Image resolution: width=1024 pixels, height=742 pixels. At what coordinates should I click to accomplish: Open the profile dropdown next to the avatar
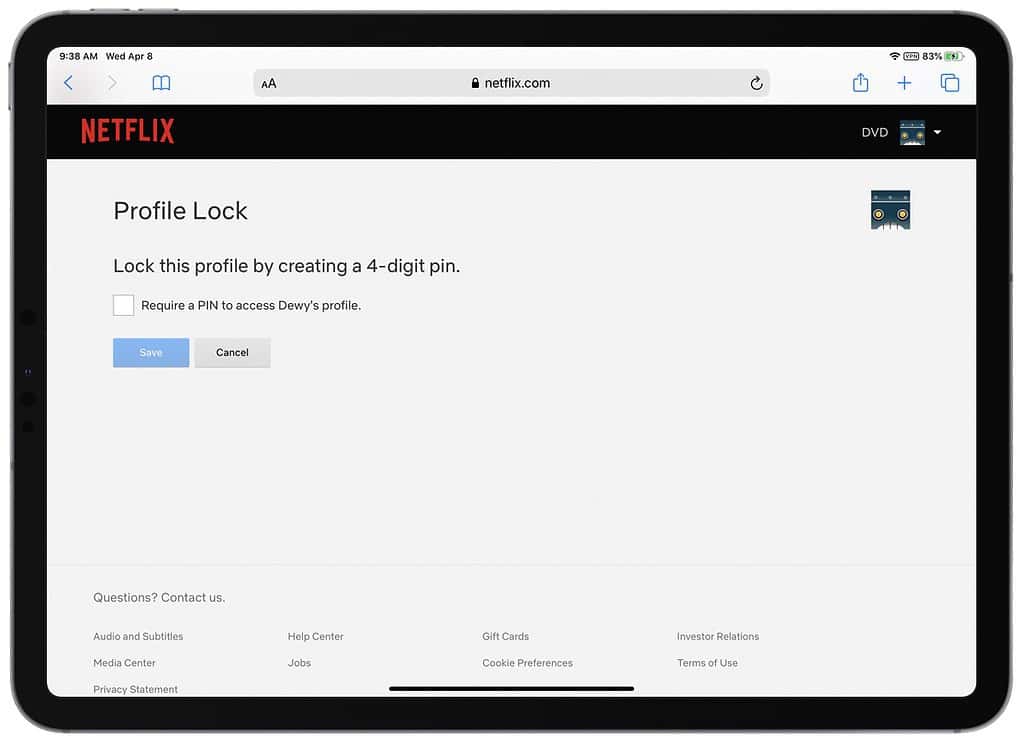[937, 131]
